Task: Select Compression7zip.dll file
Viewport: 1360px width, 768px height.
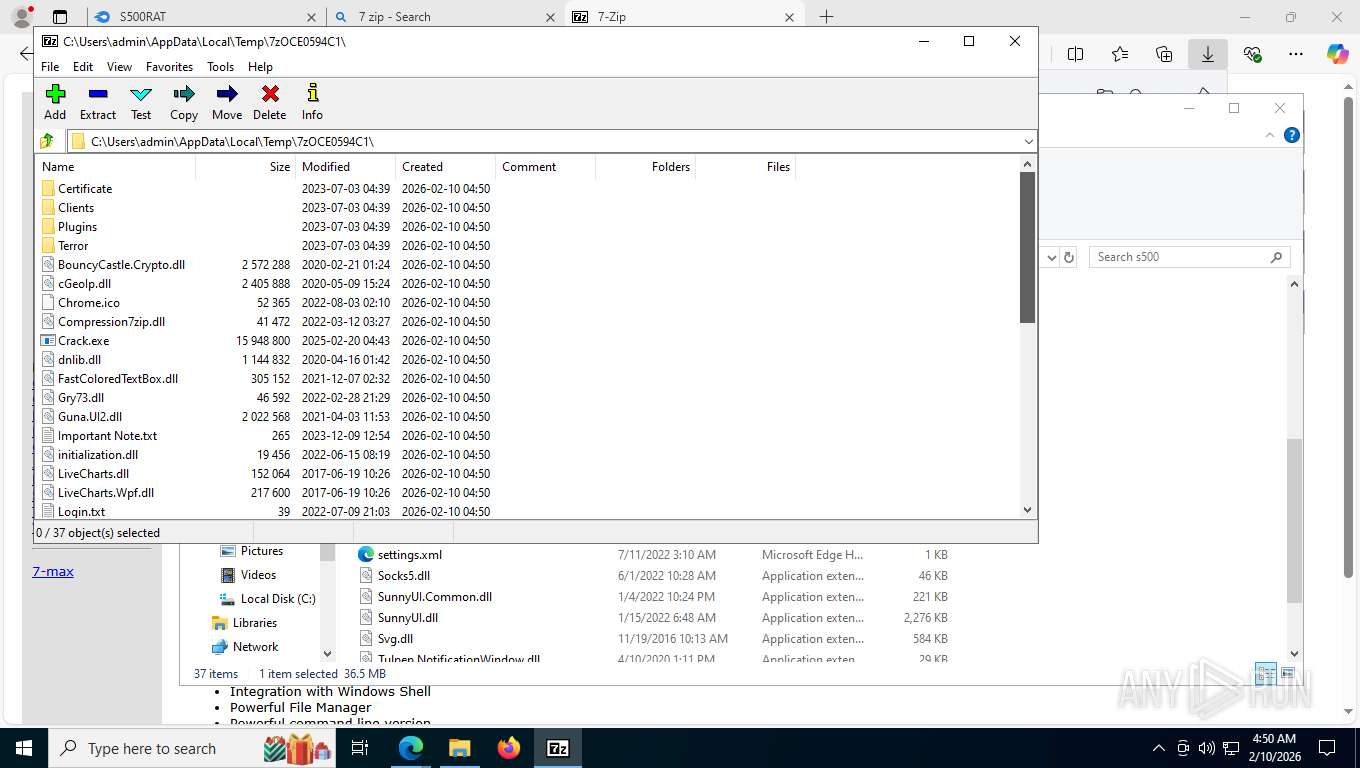Action: coord(111,322)
